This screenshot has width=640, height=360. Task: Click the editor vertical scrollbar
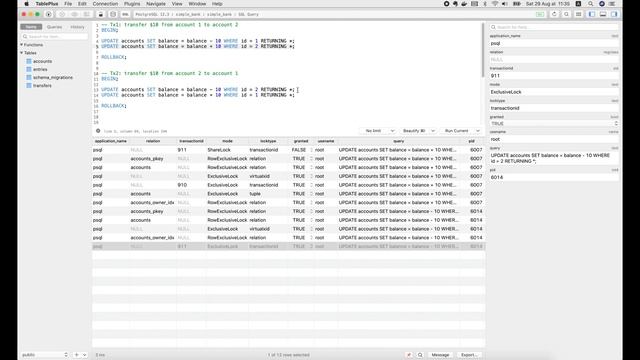tap(483, 51)
